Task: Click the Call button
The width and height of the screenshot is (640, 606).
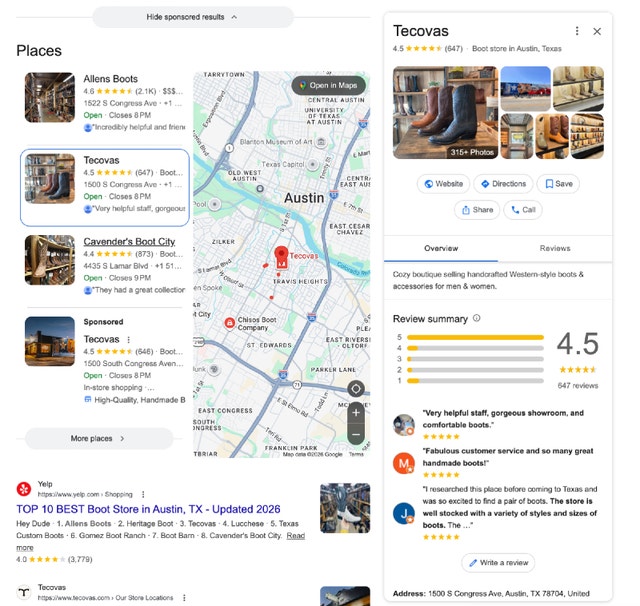Action: 523,210
